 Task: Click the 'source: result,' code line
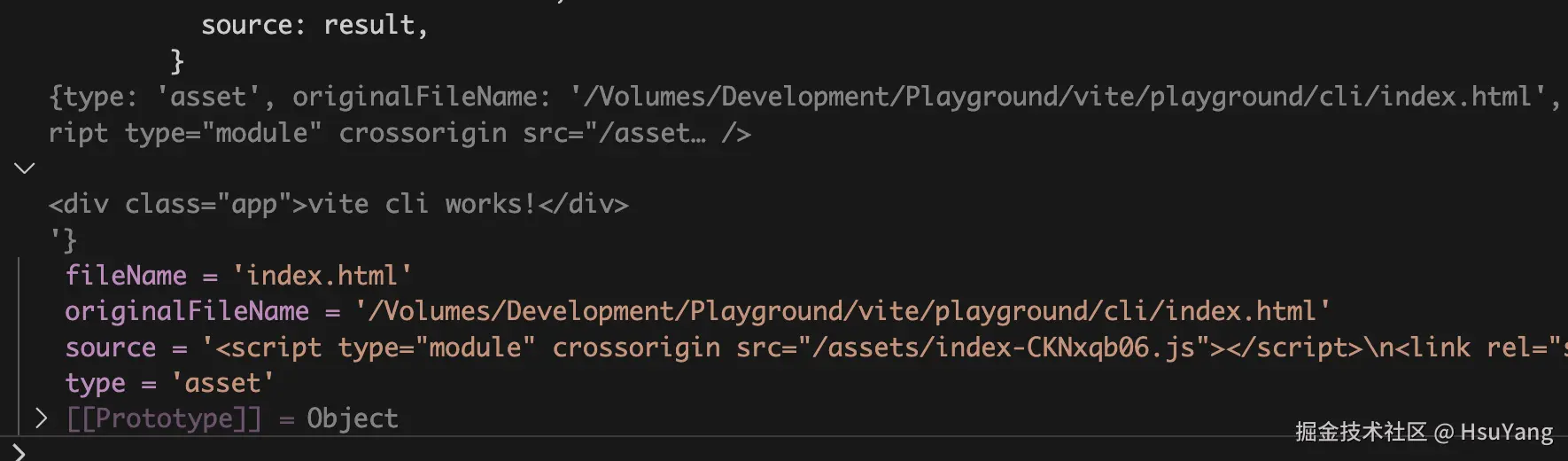314,25
